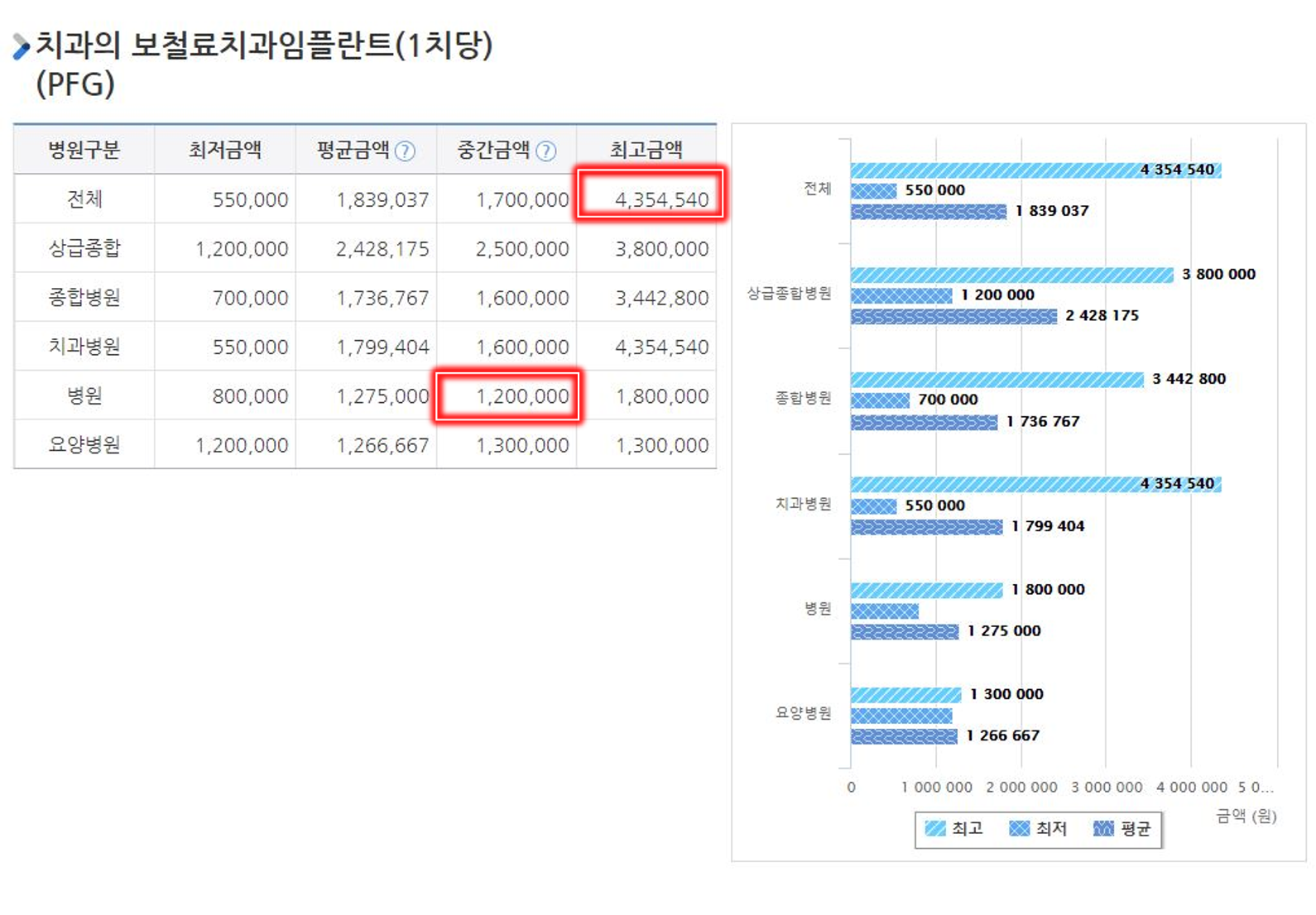Viewport: 1316px width, 915px height.
Task: Select the 치과병원 row label in table
Action: click(x=84, y=347)
